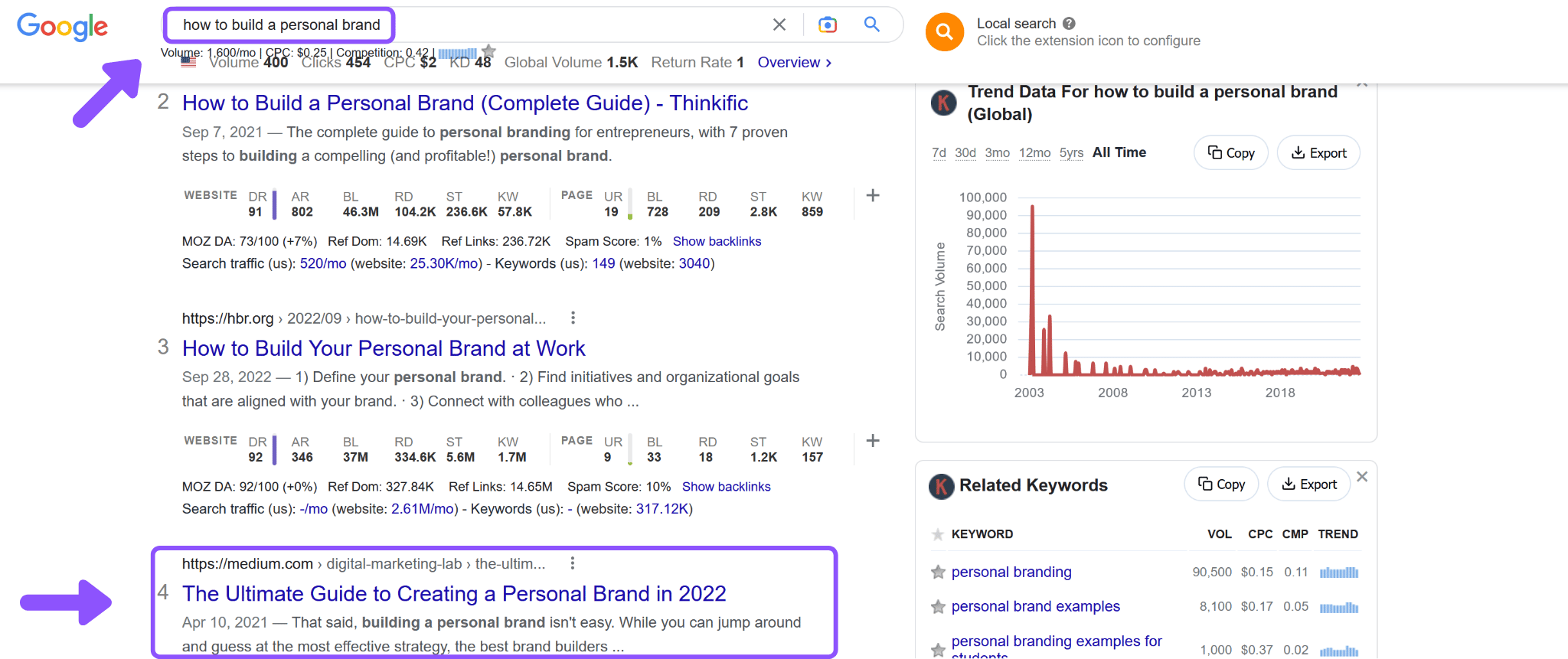Copy the Trend Data chart values
Screen dimensions: 1568x659
pos(1231,153)
